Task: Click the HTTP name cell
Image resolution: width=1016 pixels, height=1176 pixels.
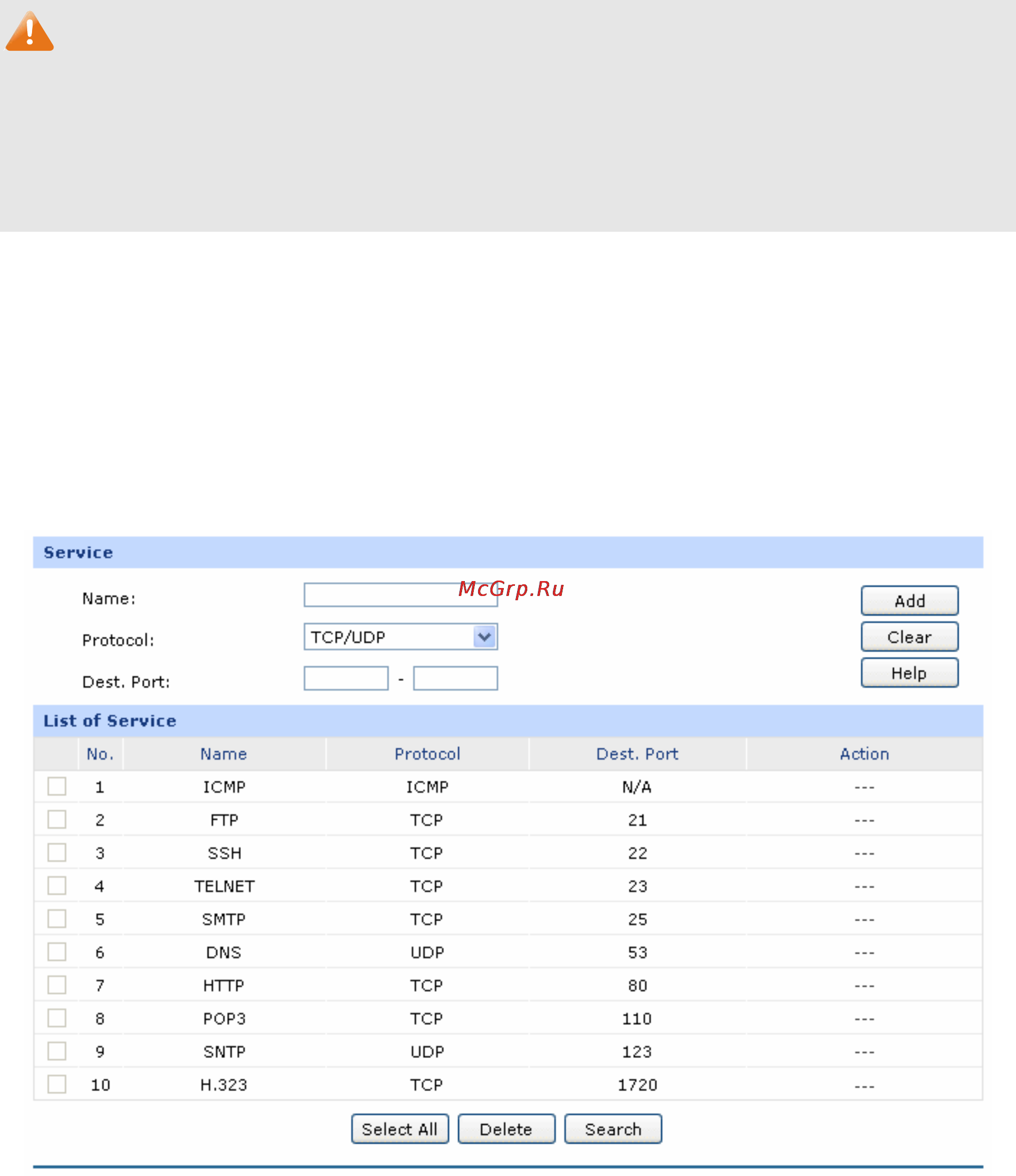Action: click(224, 986)
